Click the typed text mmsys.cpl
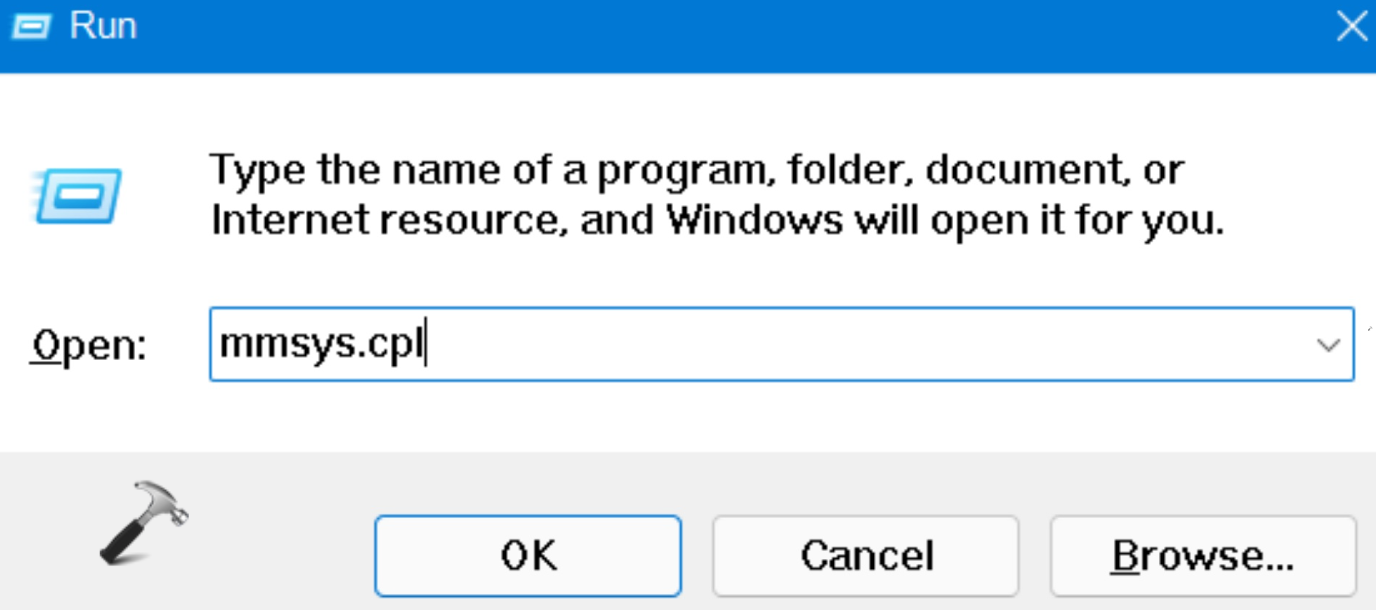1376x610 pixels. pos(320,345)
